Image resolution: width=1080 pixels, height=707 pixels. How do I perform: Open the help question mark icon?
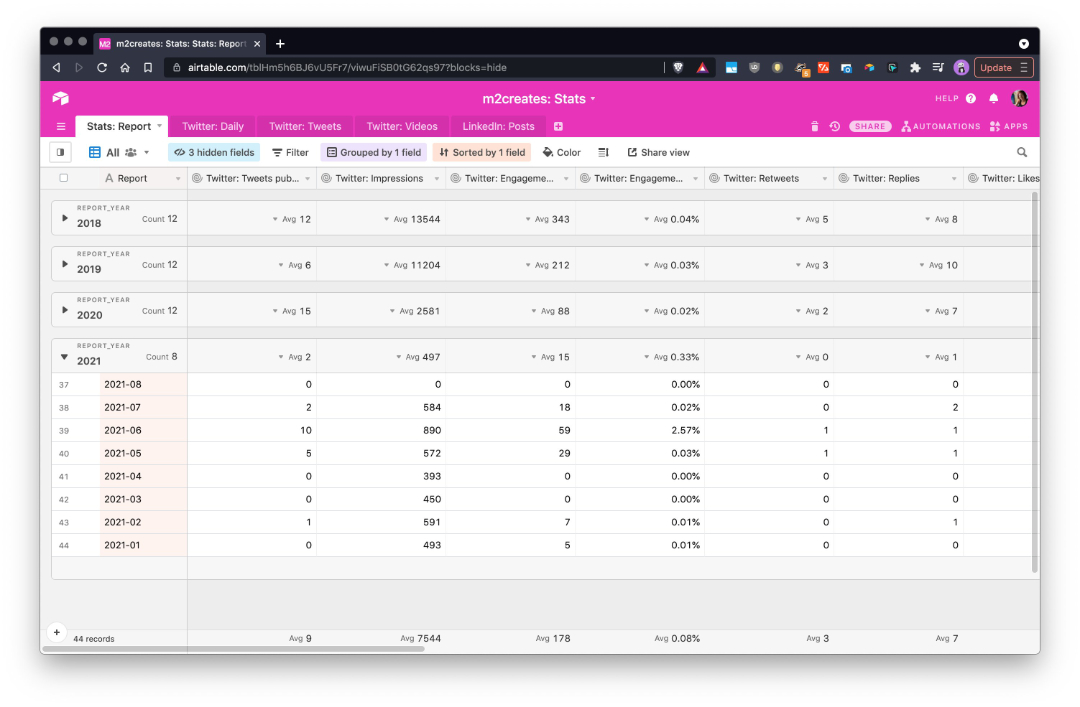971,99
